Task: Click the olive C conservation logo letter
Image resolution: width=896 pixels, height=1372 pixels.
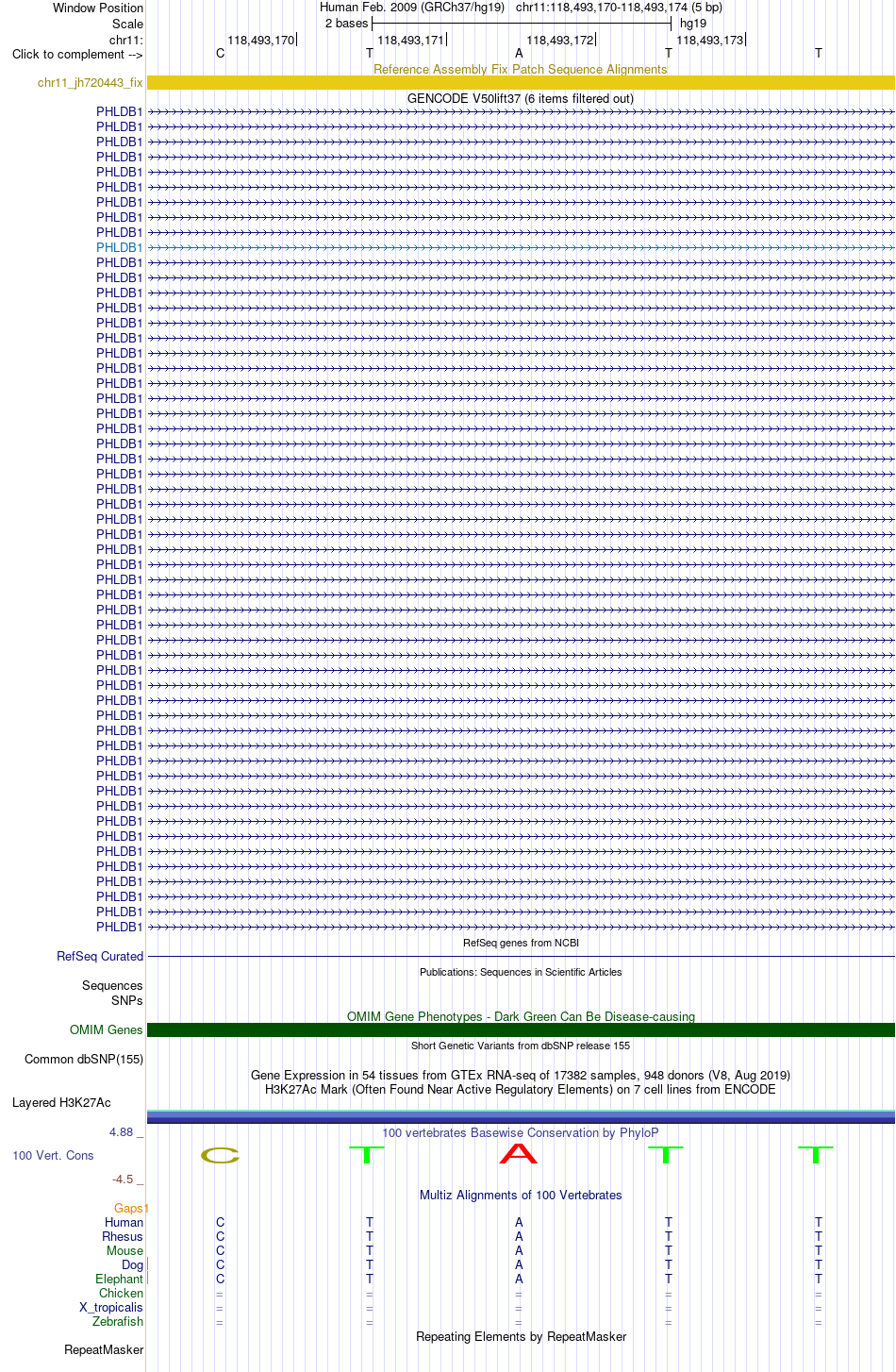Action: [221, 1155]
